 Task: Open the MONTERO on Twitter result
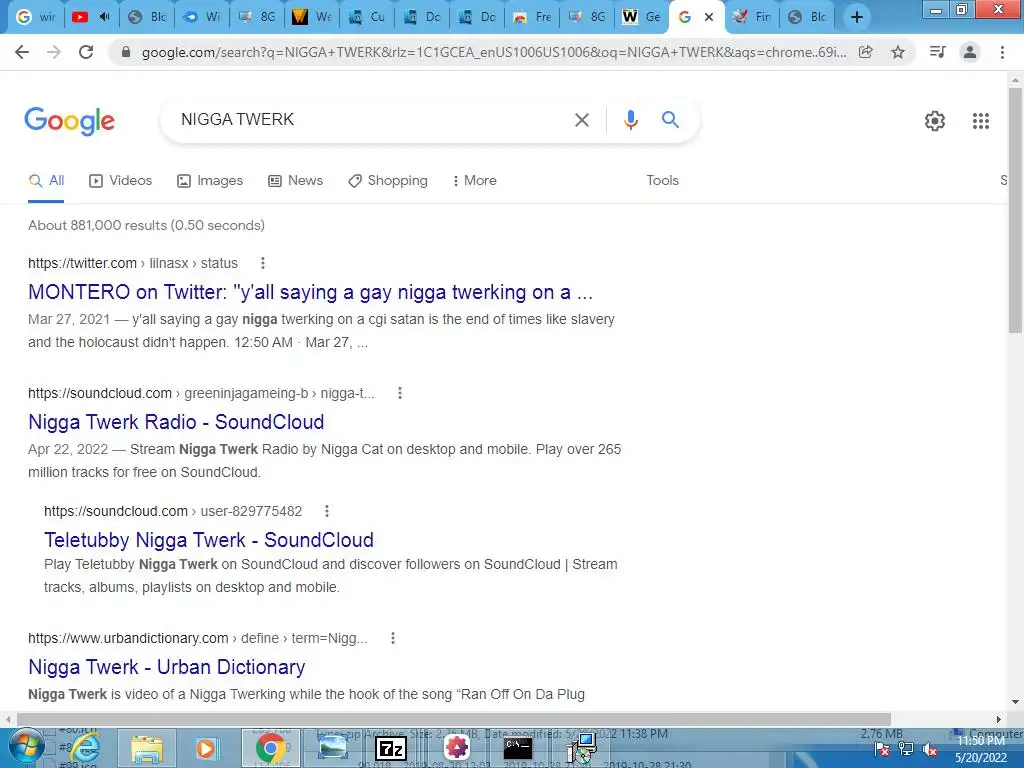310,293
